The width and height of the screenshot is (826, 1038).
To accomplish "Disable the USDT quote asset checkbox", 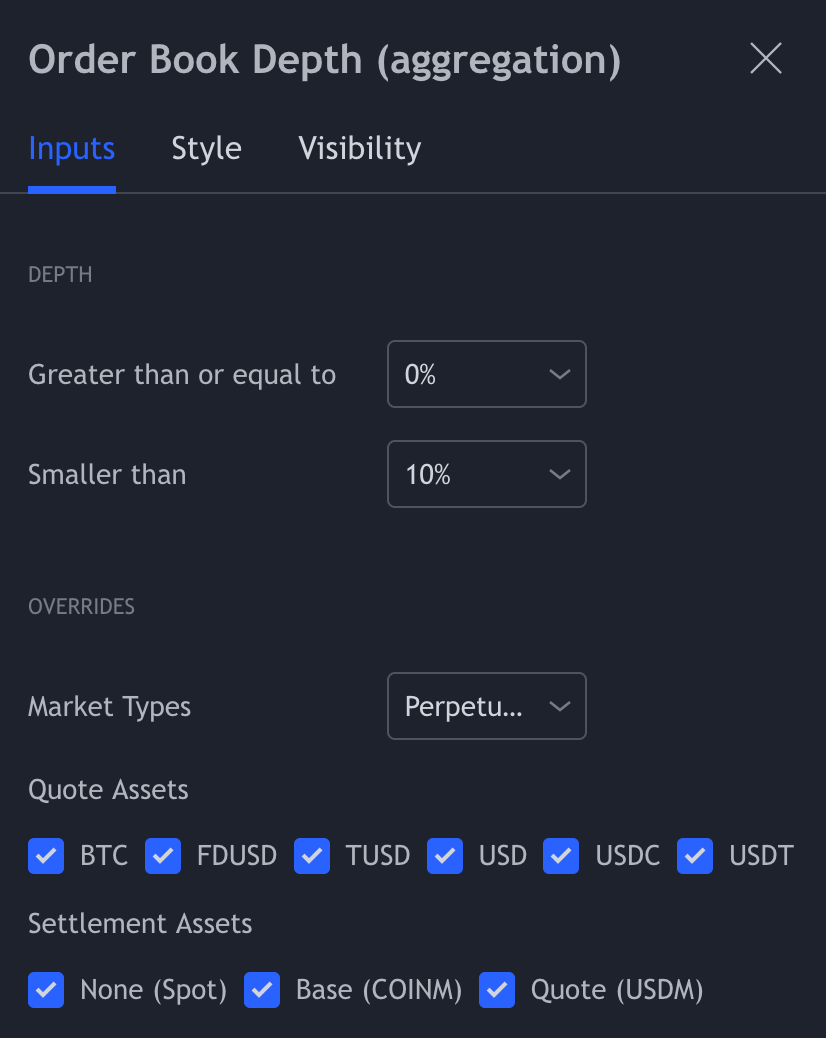I will click(x=695, y=857).
